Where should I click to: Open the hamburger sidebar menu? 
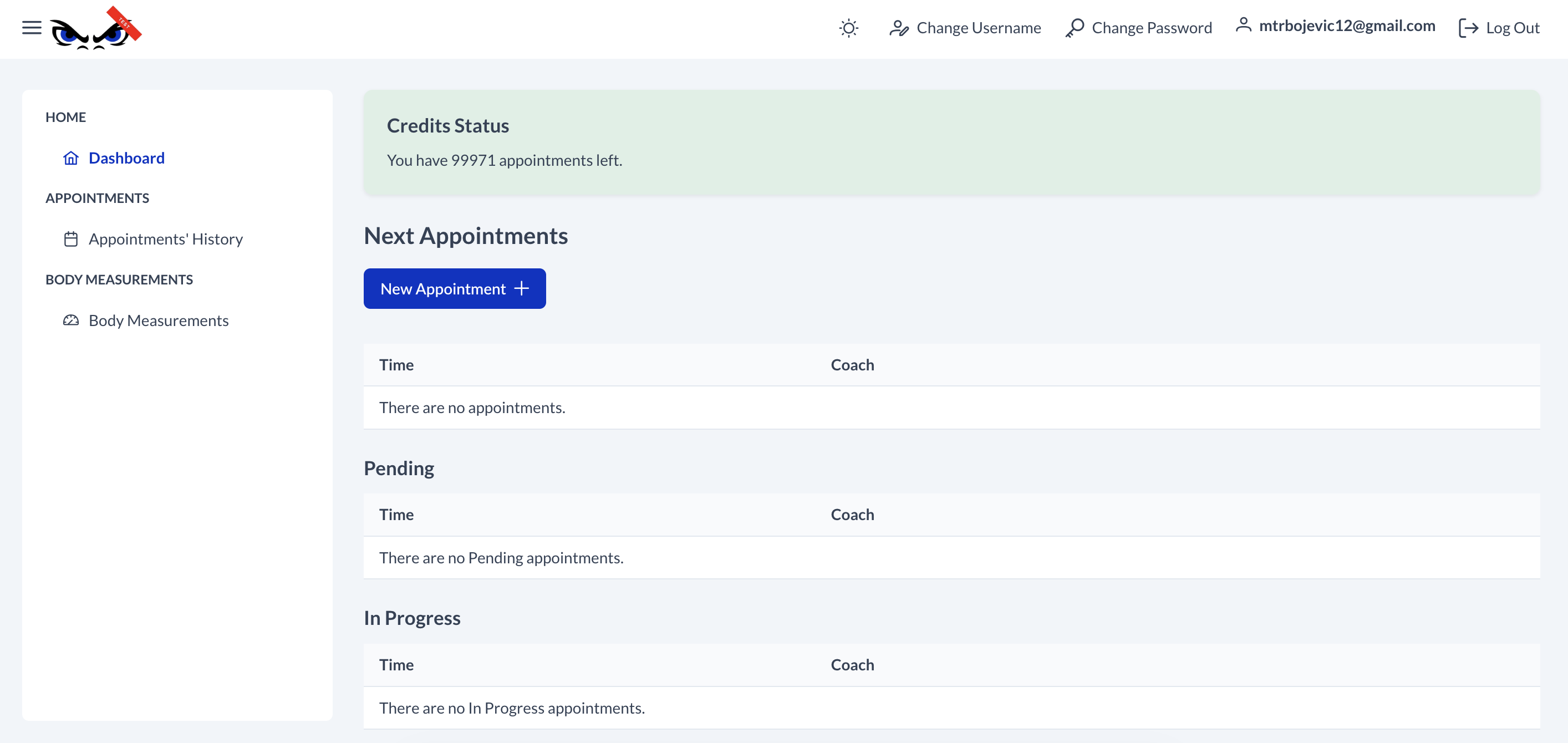click(x=32, y=27)
